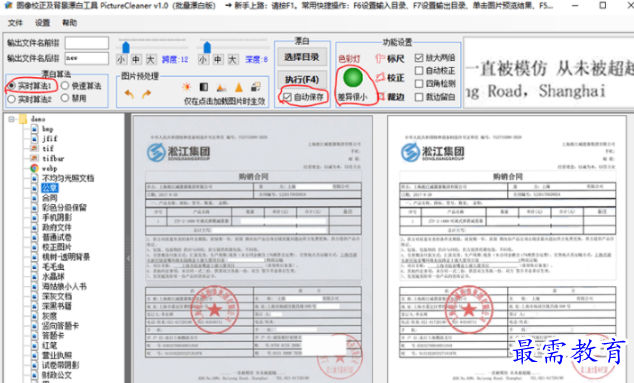Click the file icon beside 灰度

(x=35, y=316)
